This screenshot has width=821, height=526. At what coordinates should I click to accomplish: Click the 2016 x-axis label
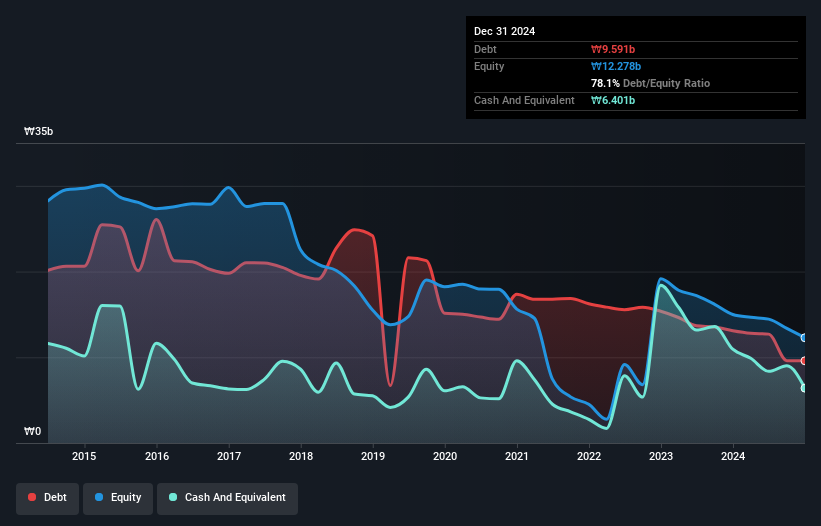tap(157, 456)
